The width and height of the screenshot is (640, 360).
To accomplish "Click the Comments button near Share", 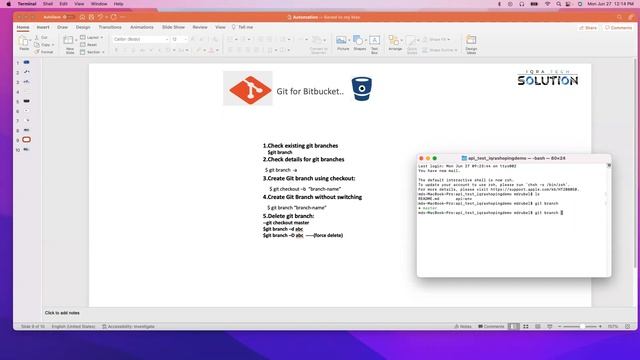I will [618, 28].
